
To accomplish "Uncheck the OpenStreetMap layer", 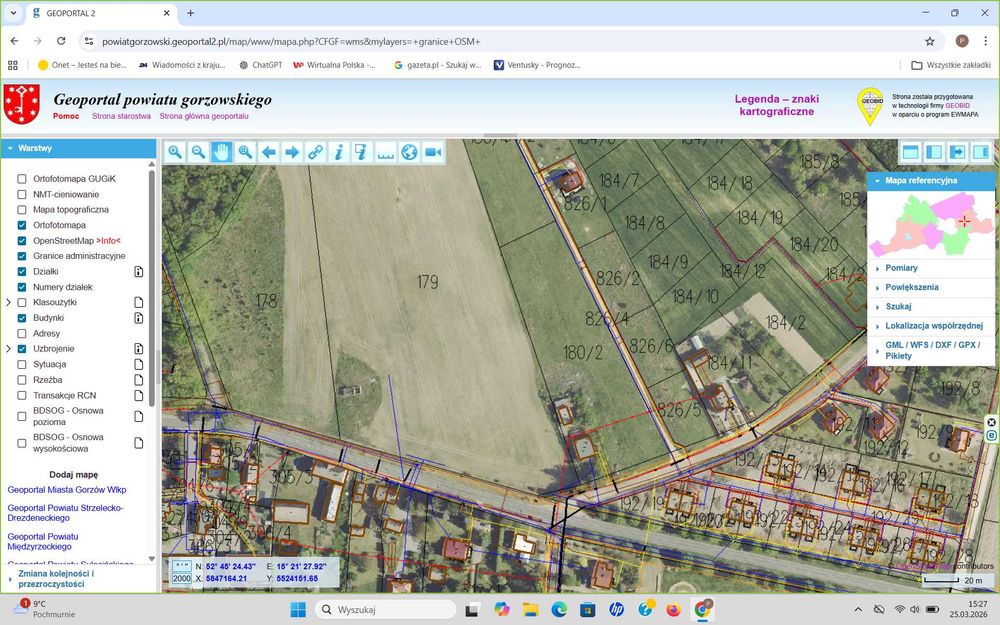I will (x=22, y=240).
